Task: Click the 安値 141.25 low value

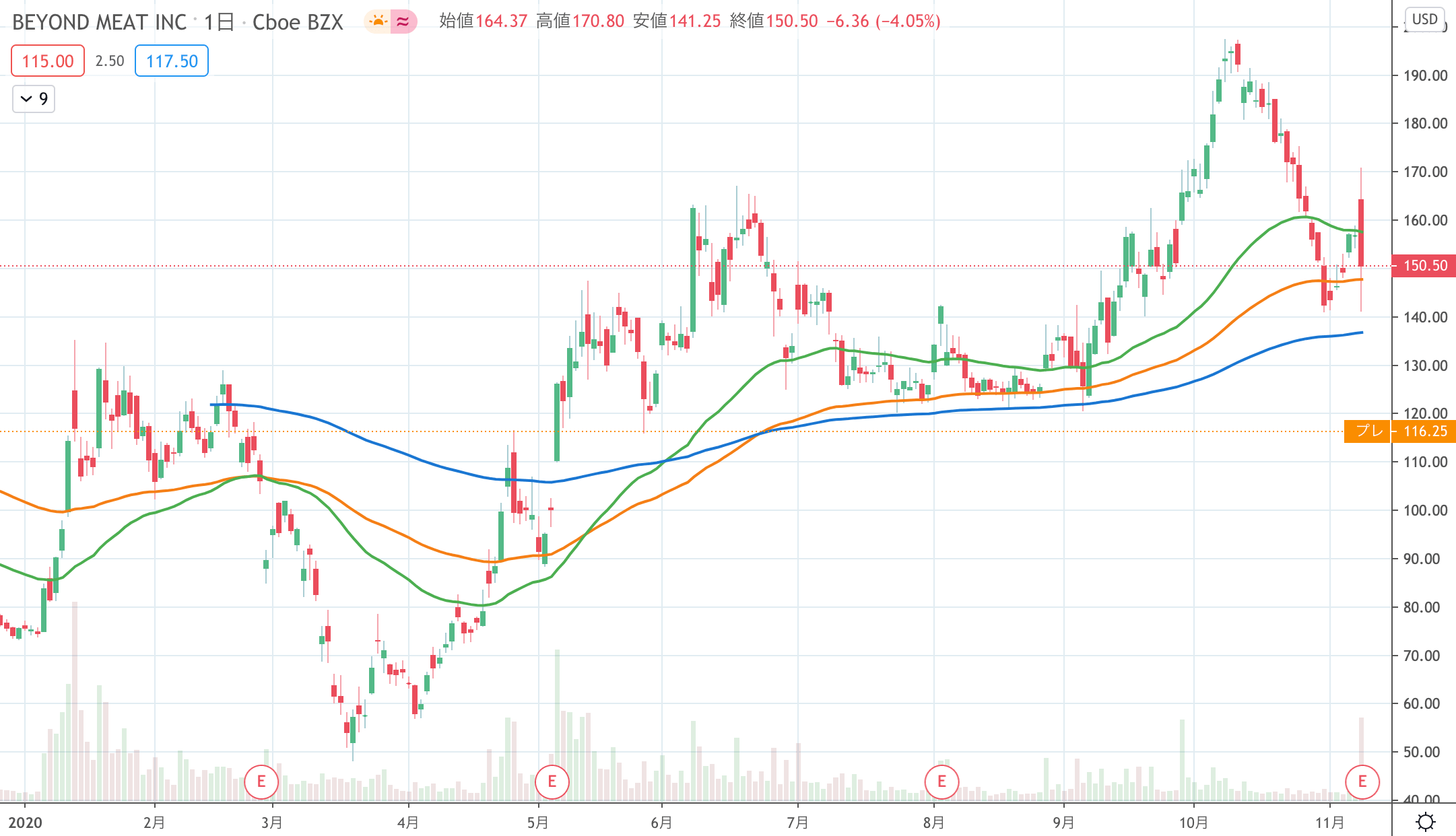Action: point(677,22)
